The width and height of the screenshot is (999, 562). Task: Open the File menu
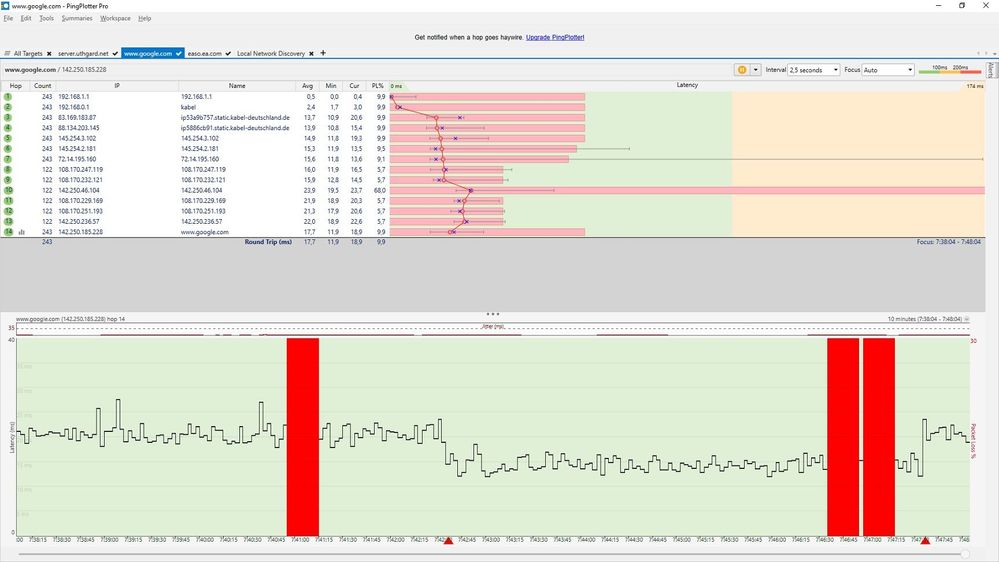(8, 18)
